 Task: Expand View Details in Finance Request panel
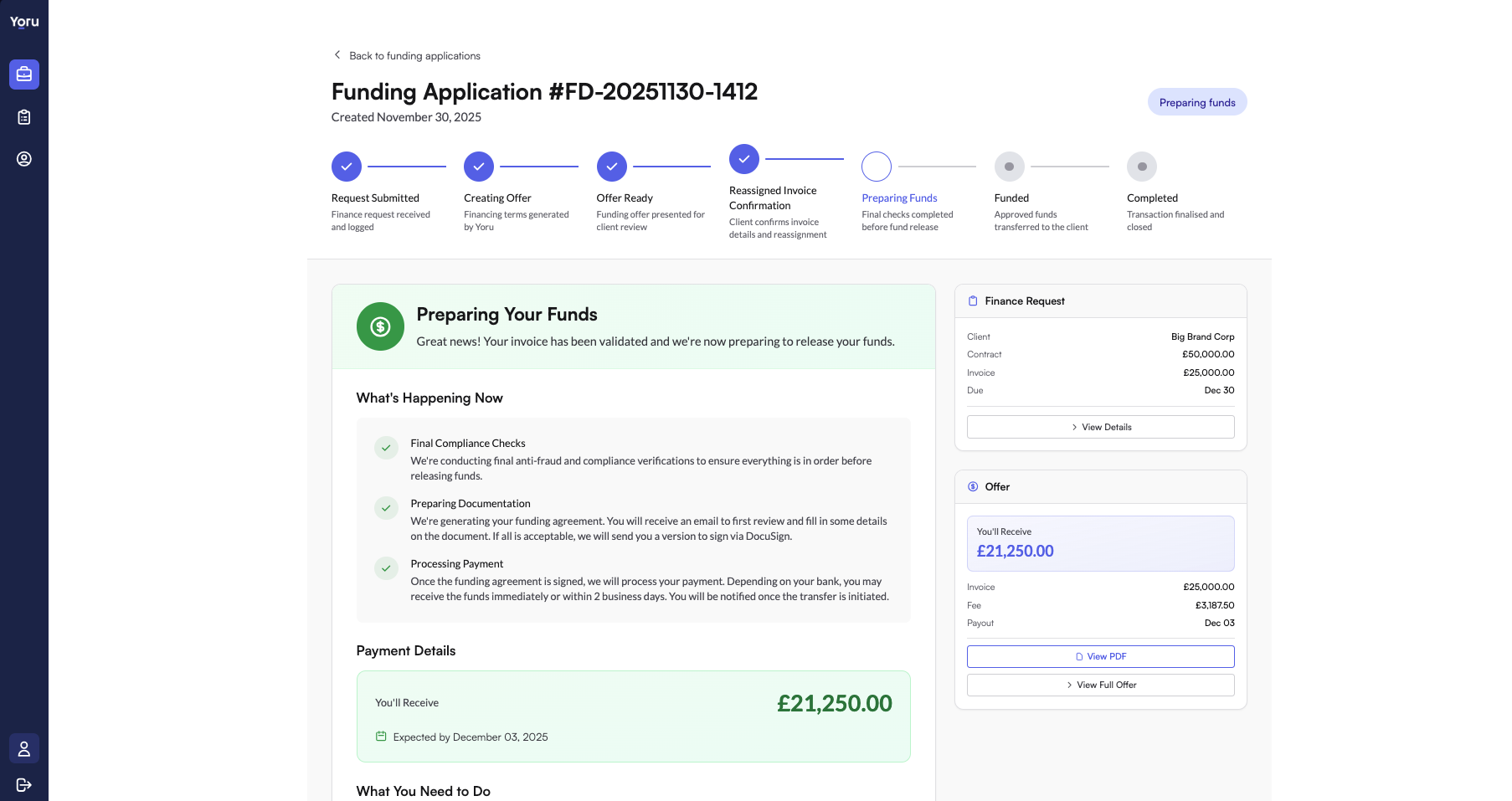(1100, 427)
